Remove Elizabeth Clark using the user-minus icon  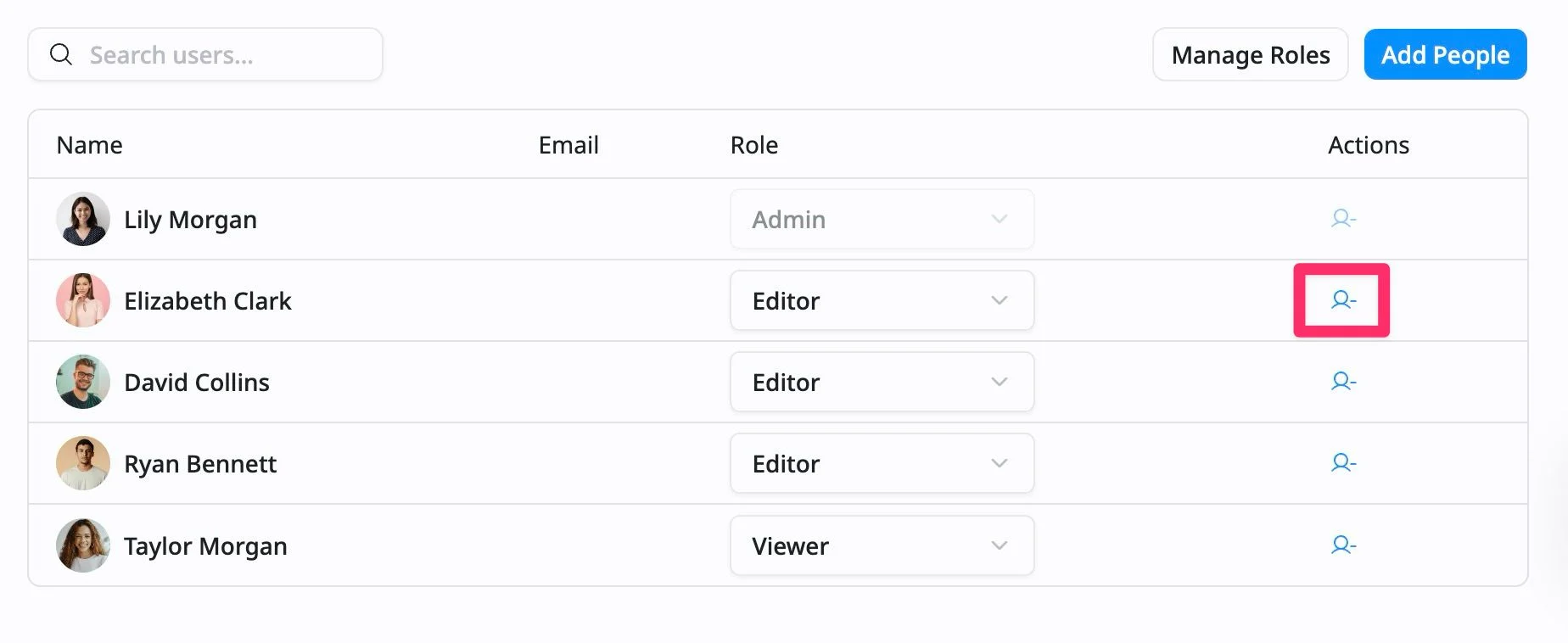(x=1343, y=300)
